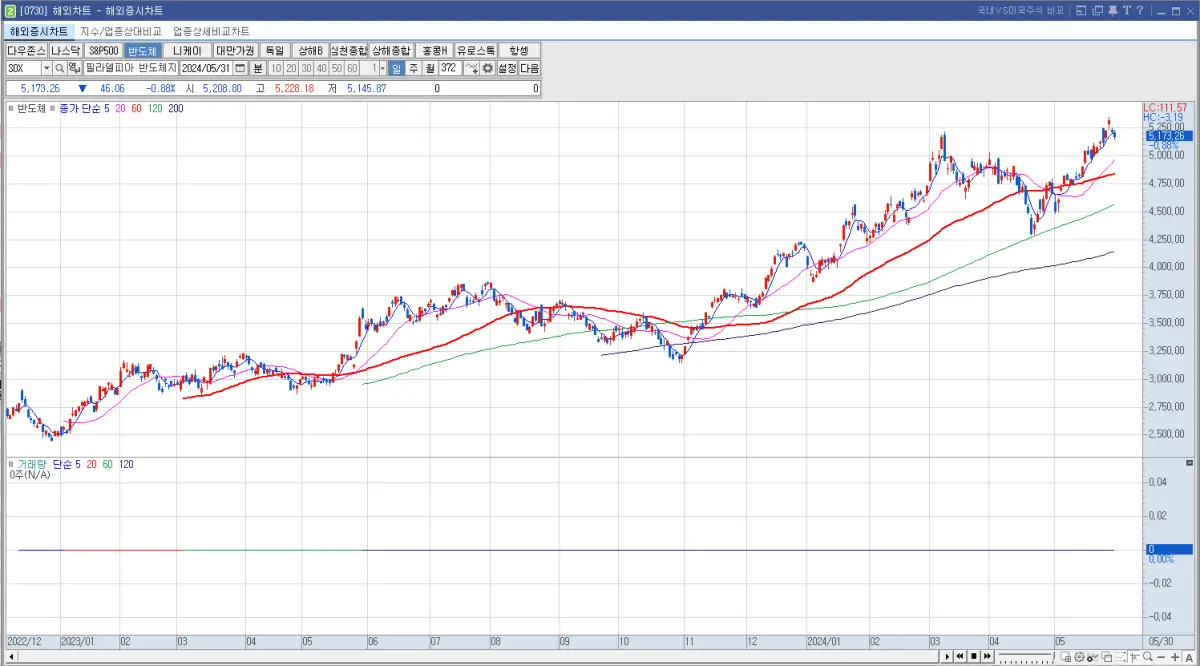Select the 30 minute interval button

(306, 68)
